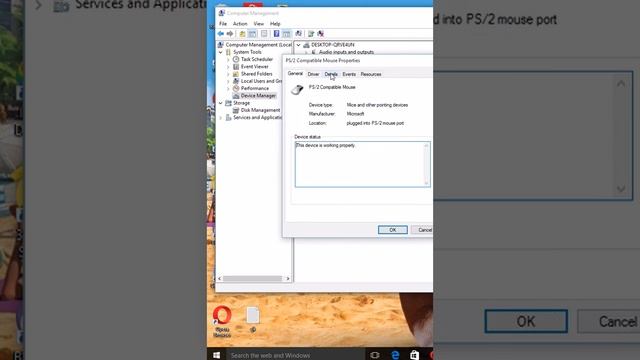Click the Update driver software toolbar icon

(311, 33)
